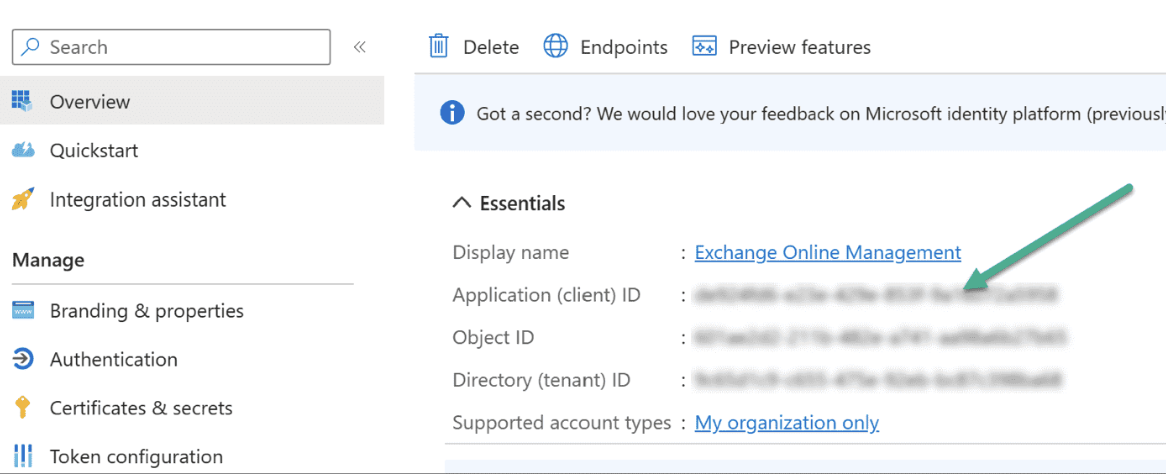Viewport: 1166px width, 474px height.
Task: Click the Overview grid icon
Action: pyautogui.click(x=22, y=101)
